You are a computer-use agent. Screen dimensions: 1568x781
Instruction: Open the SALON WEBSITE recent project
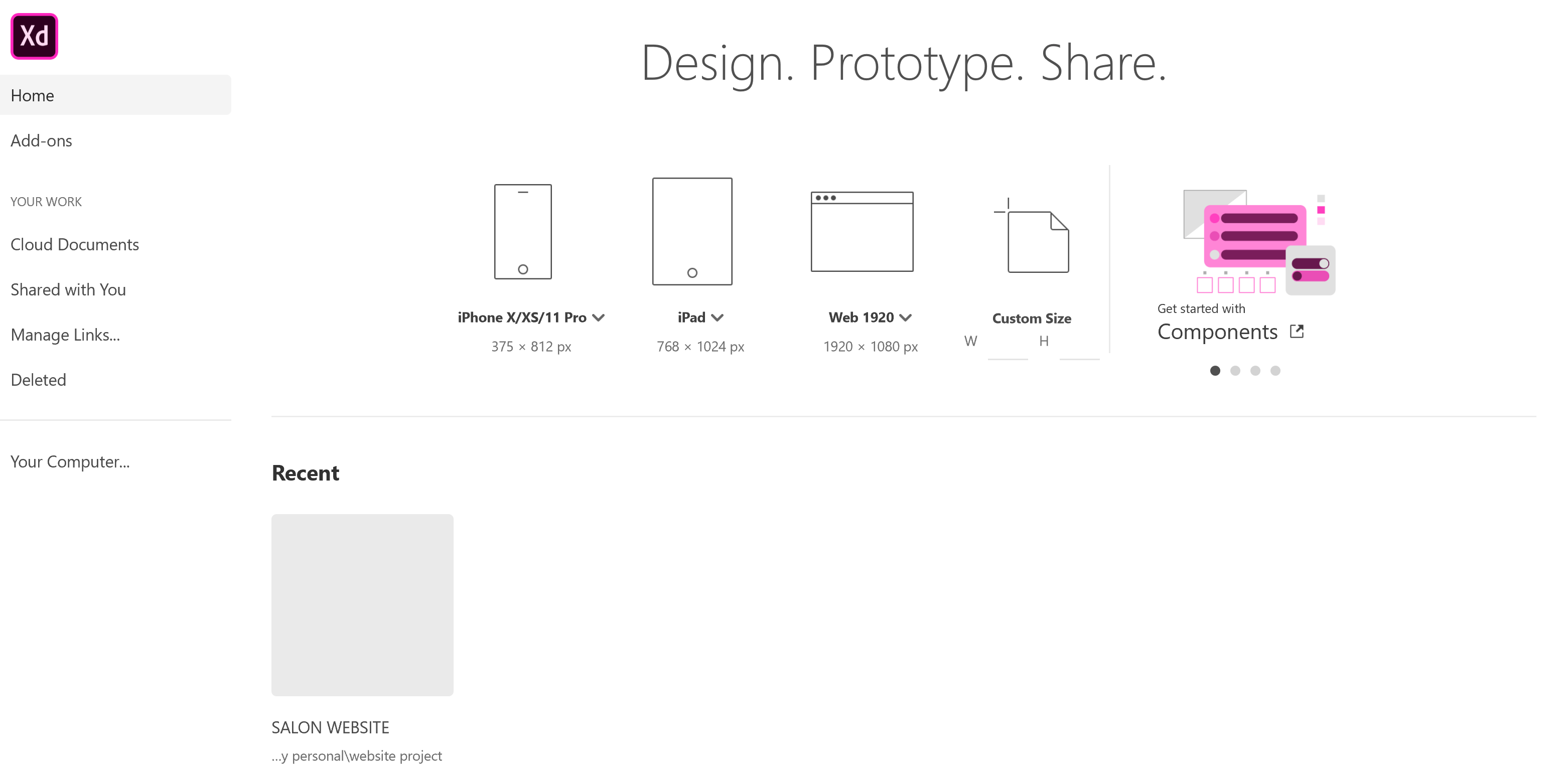[x=362, y=605]
